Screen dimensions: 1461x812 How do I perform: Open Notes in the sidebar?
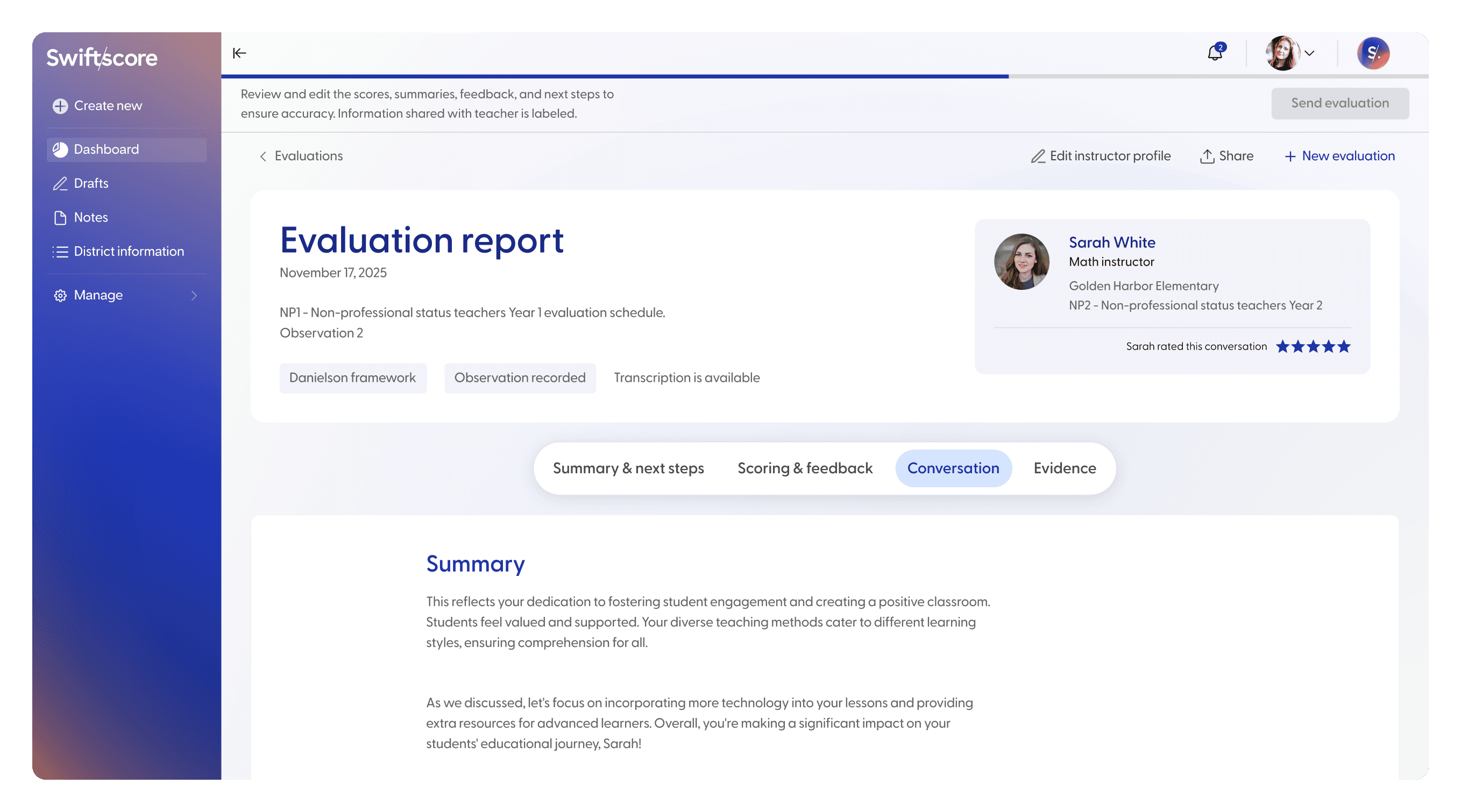(91, 217)
